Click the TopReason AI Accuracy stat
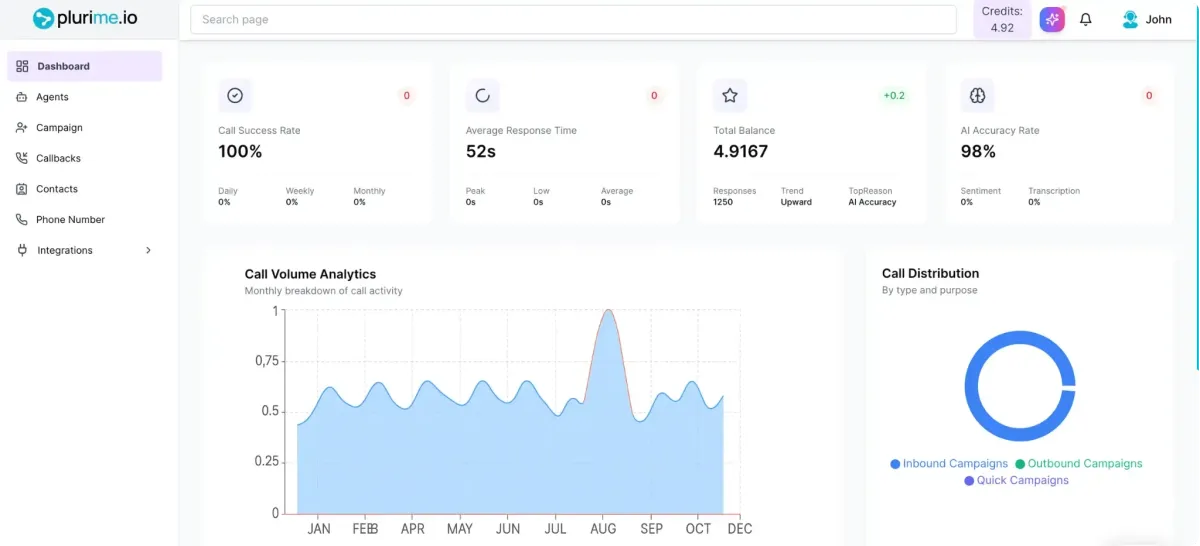The height and width of the screenshot is (546, 1200). pos(872,196)
